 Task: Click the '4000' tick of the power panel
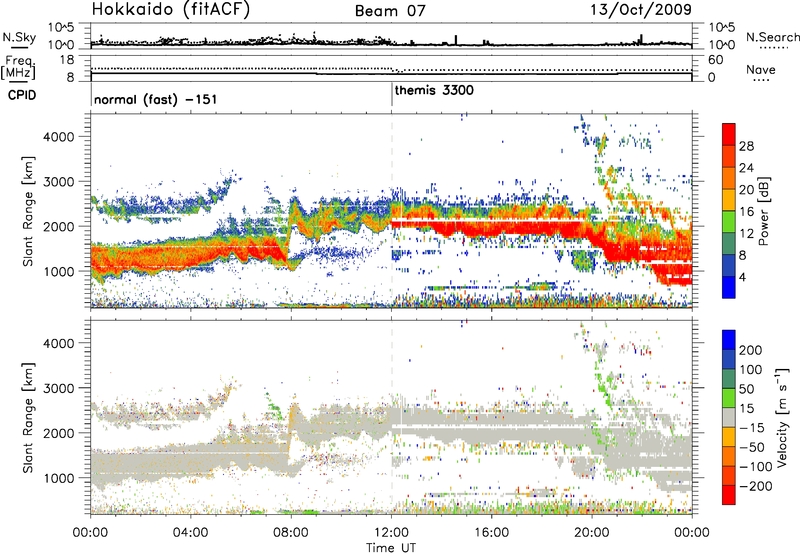(x=59, y=137)
